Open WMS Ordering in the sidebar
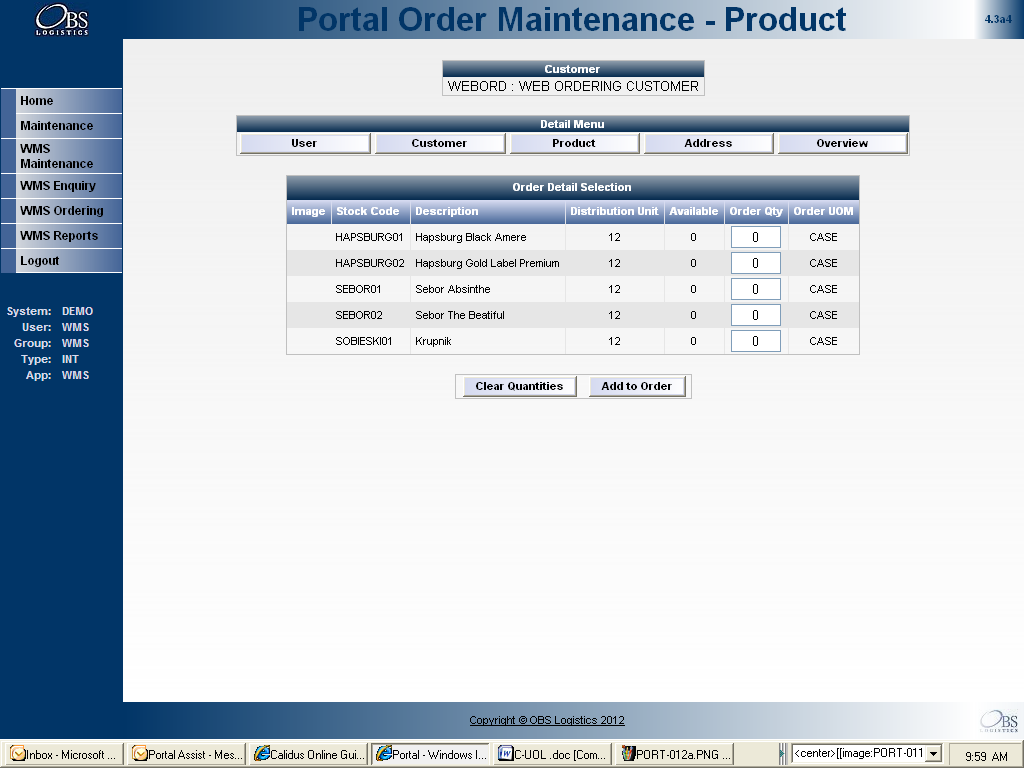Screen dimensions: 1024x768 (x=61, y=211)
